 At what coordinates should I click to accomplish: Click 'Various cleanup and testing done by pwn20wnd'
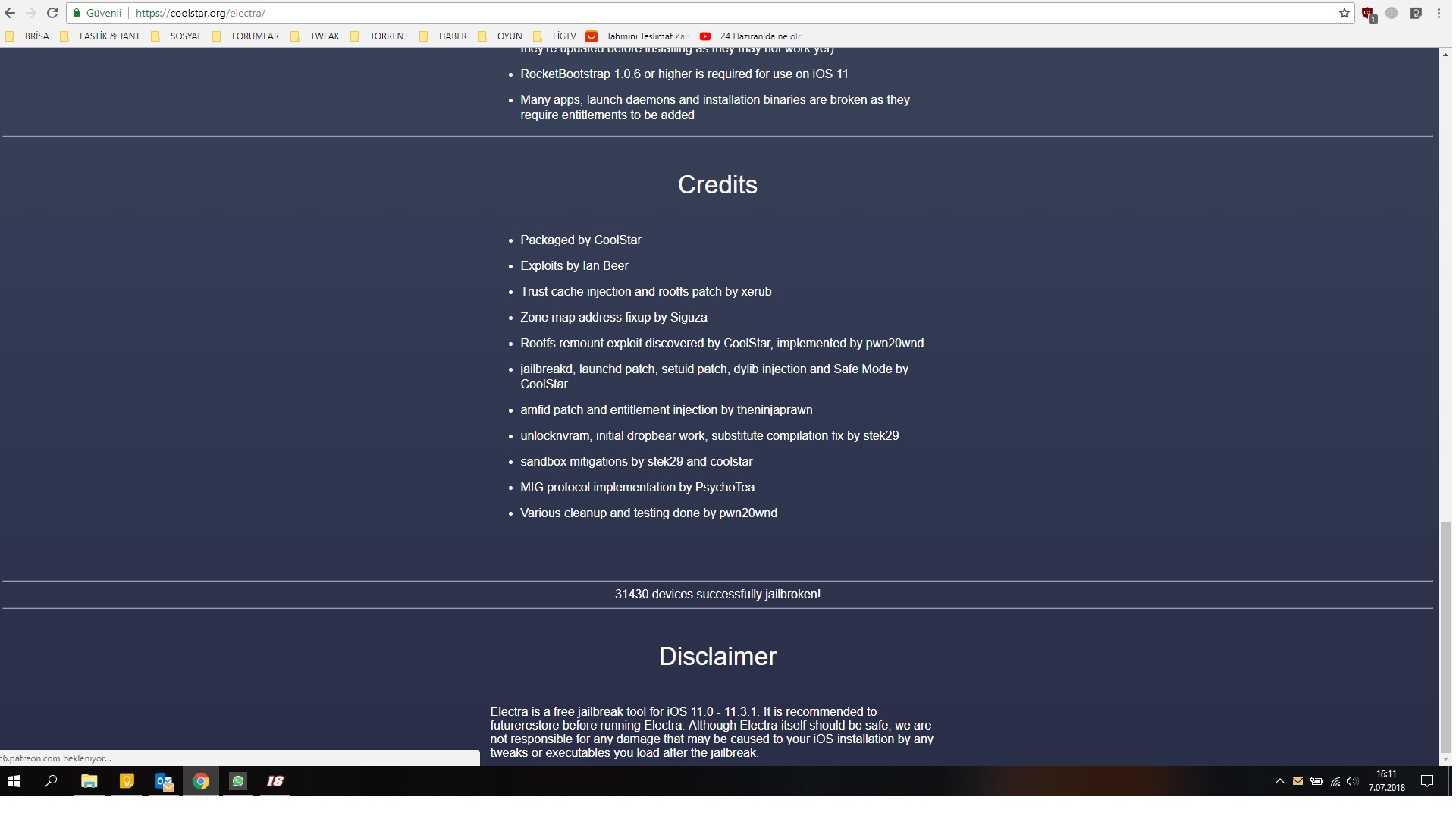[x=648, y=513]
